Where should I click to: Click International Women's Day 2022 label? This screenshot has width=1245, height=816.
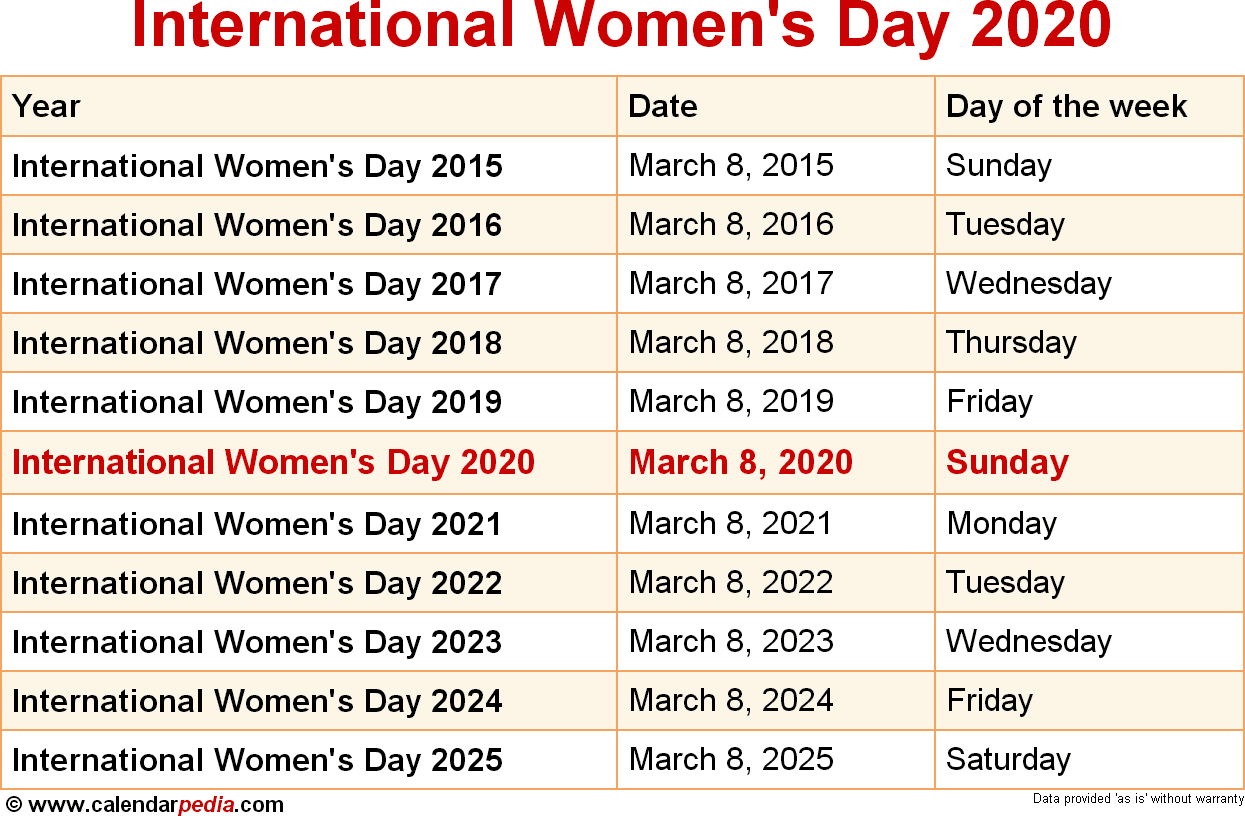pos(257,582)
